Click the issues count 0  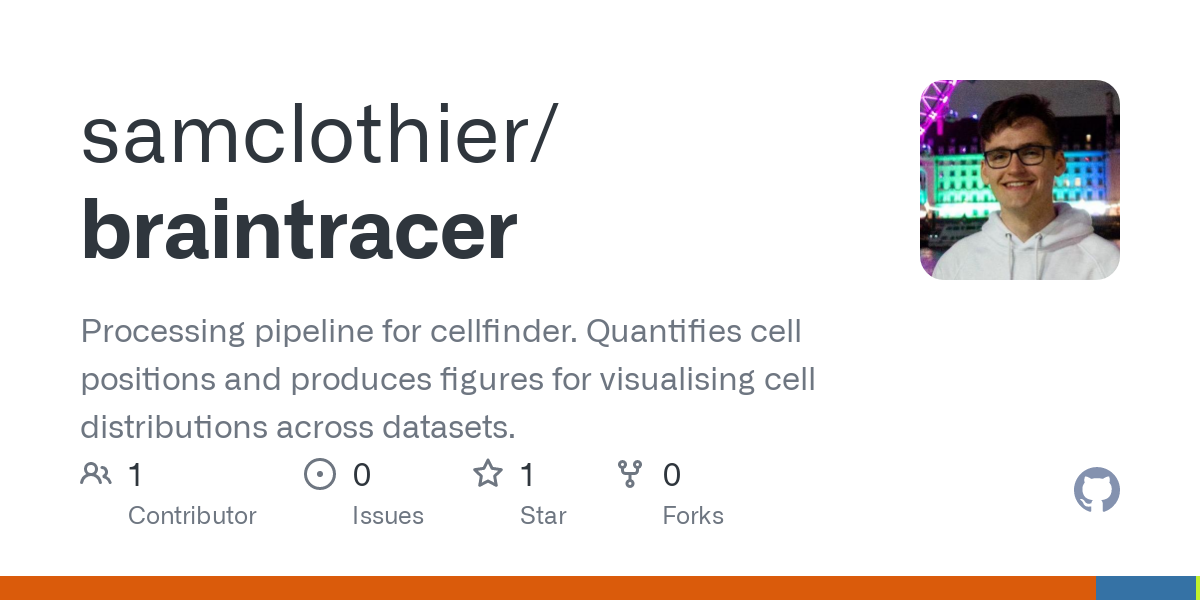362,475
